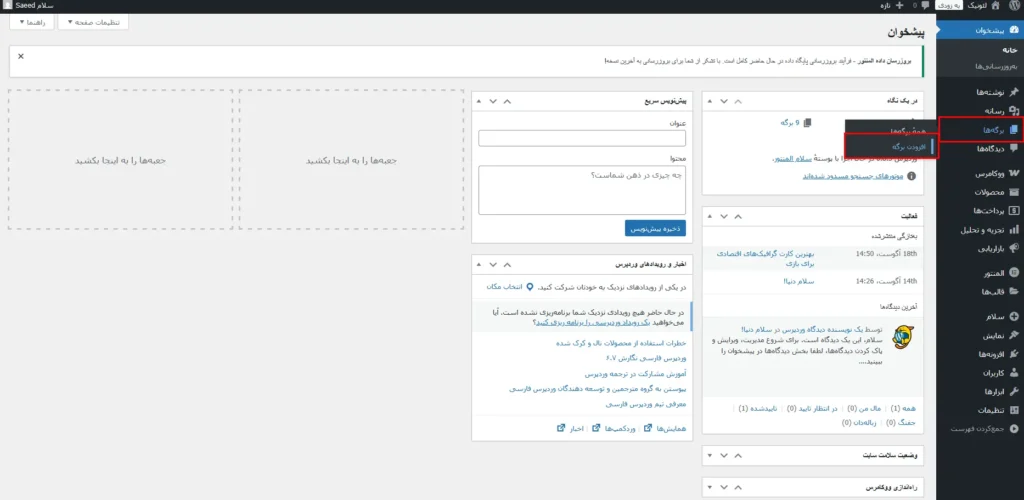Click the به زودی badge in admin bar

(x=949, y=5)
